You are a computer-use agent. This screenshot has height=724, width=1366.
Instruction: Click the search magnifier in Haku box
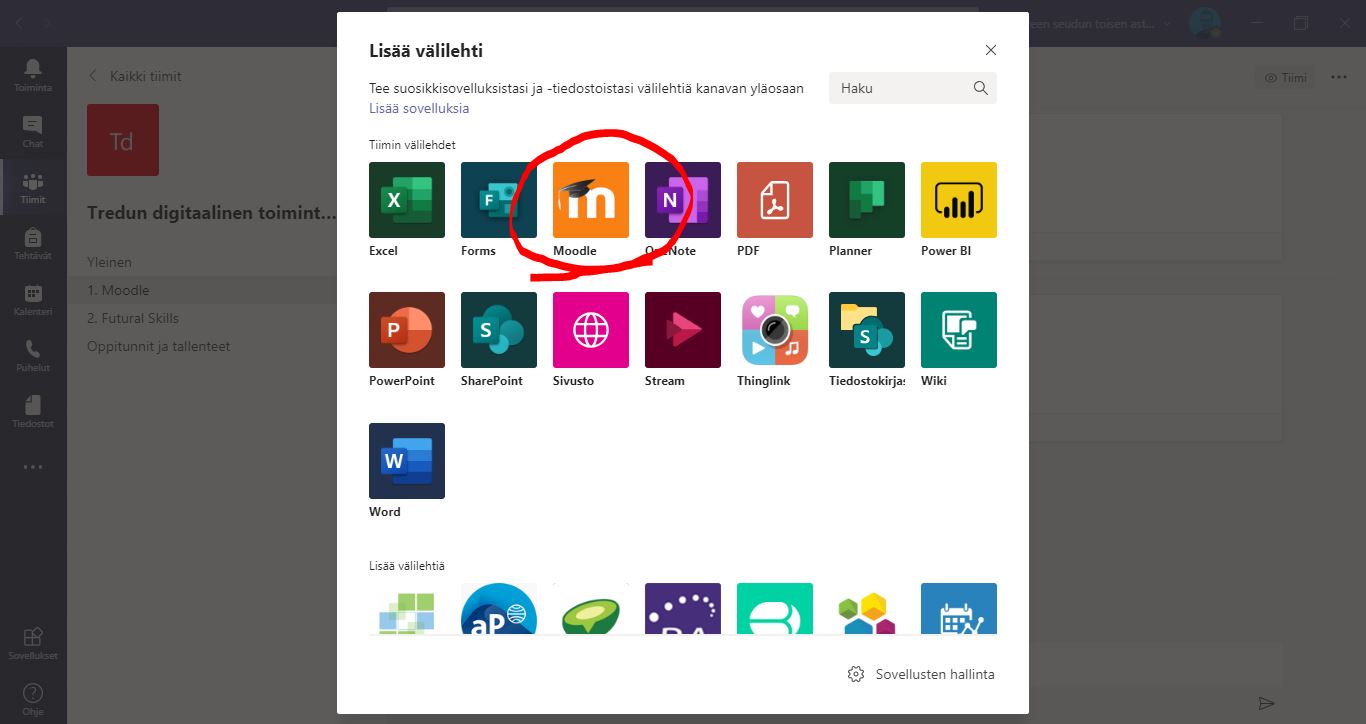981,88
